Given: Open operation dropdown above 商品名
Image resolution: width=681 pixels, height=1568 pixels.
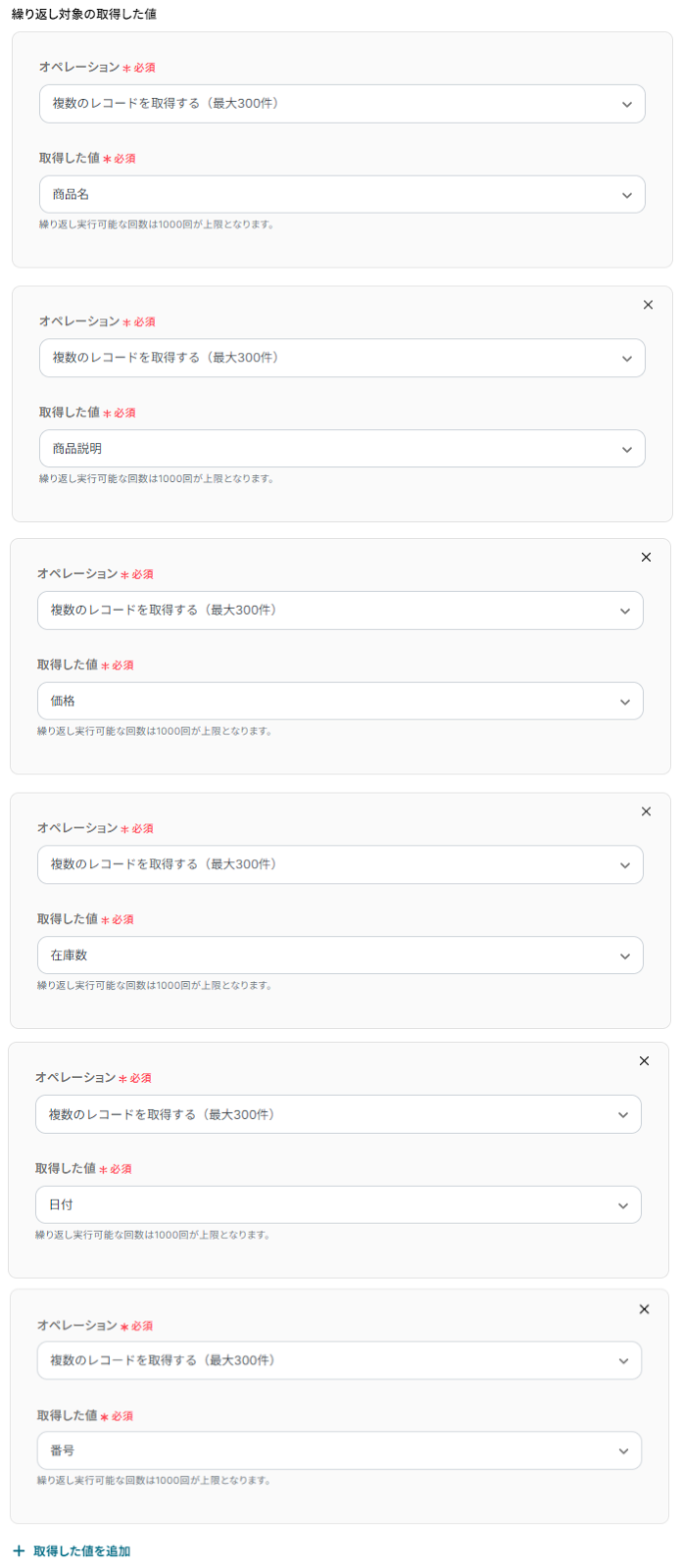Looking at the screenshot, I should pyautogui.click(x=341, y=104).
